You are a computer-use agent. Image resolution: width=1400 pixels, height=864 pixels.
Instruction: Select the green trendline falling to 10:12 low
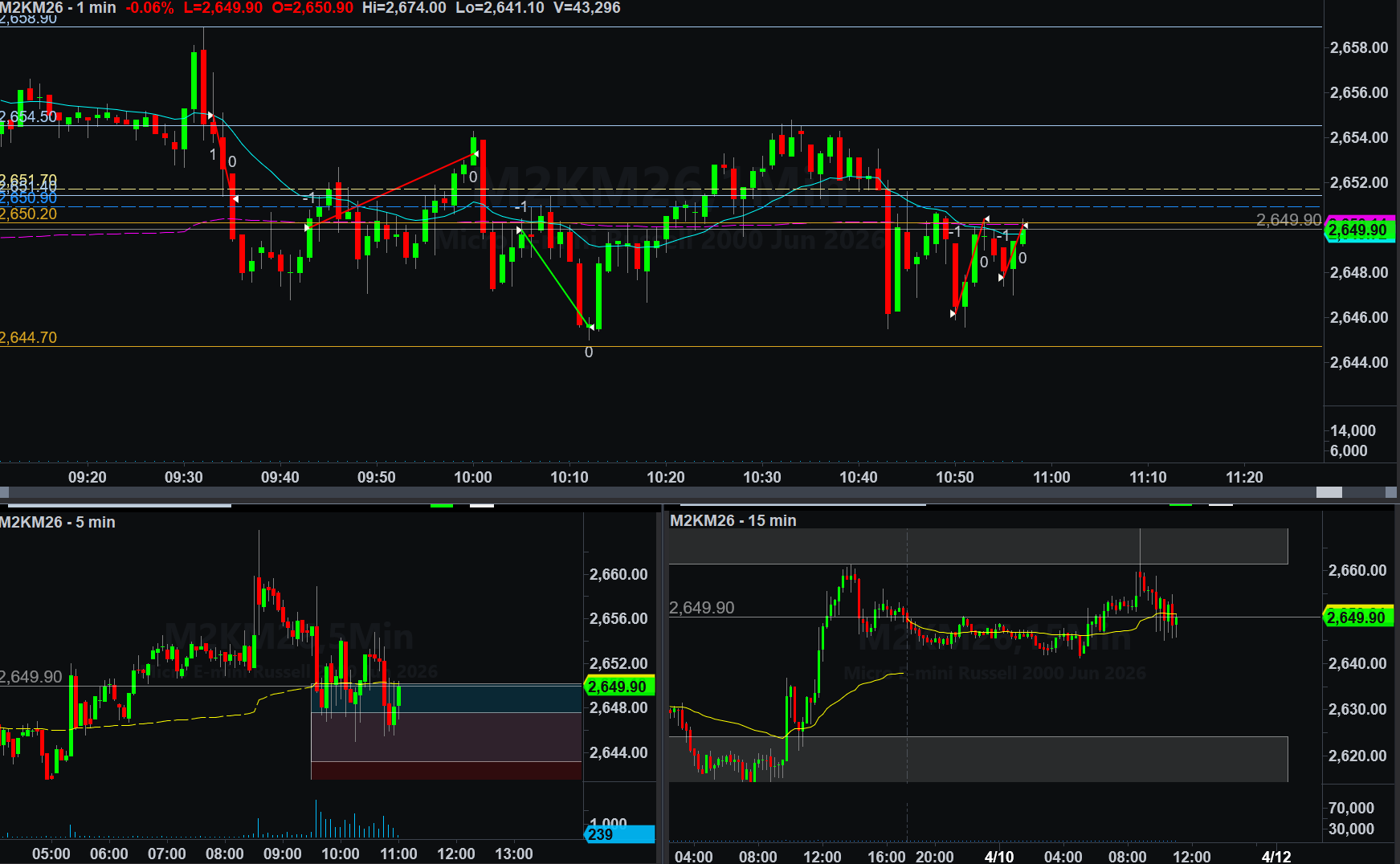(556, 279)
